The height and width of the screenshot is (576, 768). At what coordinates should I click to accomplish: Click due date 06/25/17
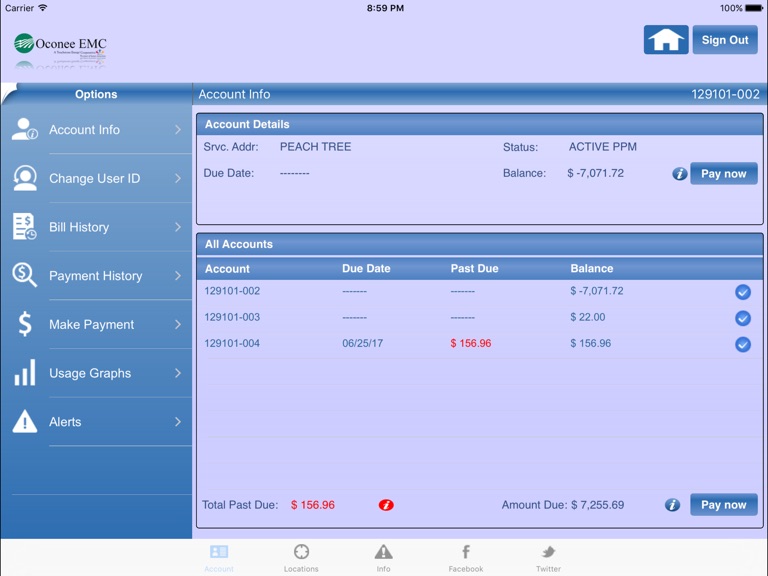[x=362, y=343]
